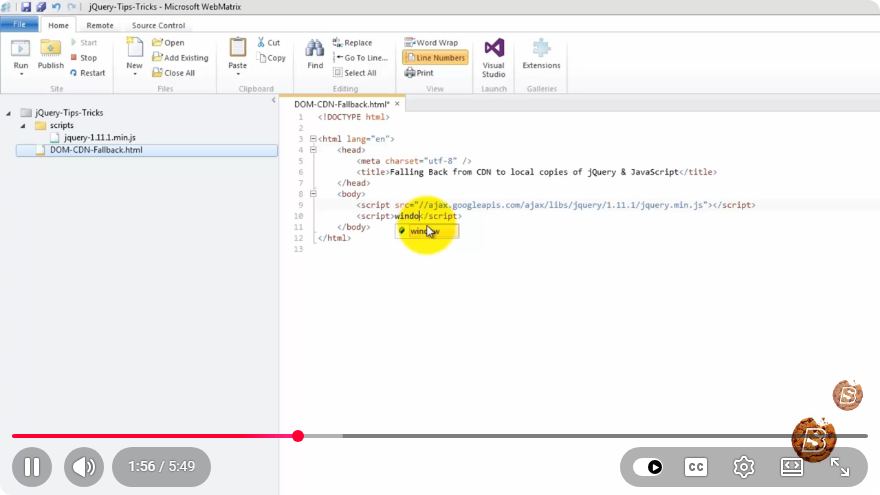The image size is (880, 495).
Task: Click the video progress bar scrubber
Action: (298, 436)
